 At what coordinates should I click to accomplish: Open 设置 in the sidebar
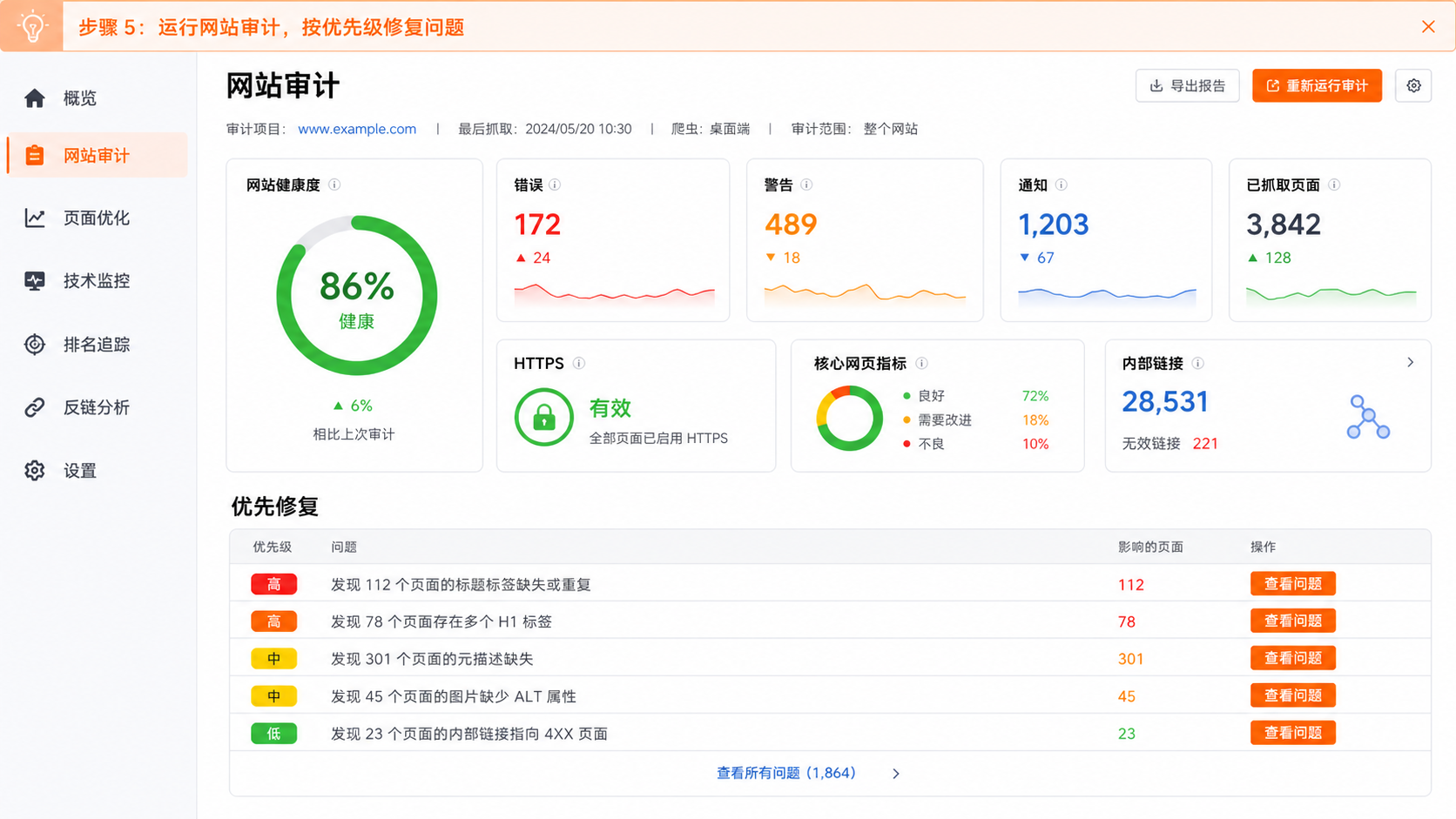(97, 470)
